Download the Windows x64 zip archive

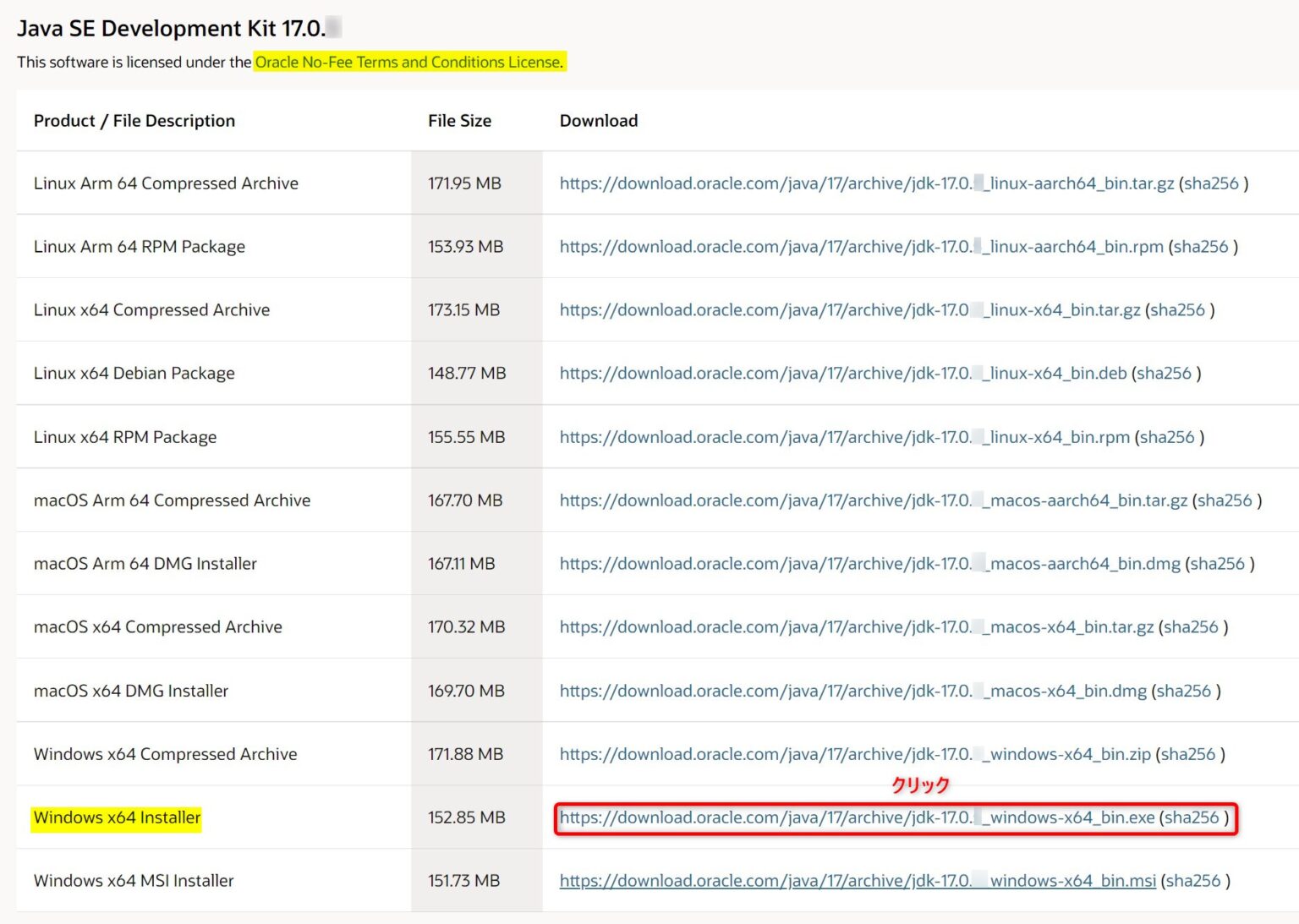tap(854, 754)
